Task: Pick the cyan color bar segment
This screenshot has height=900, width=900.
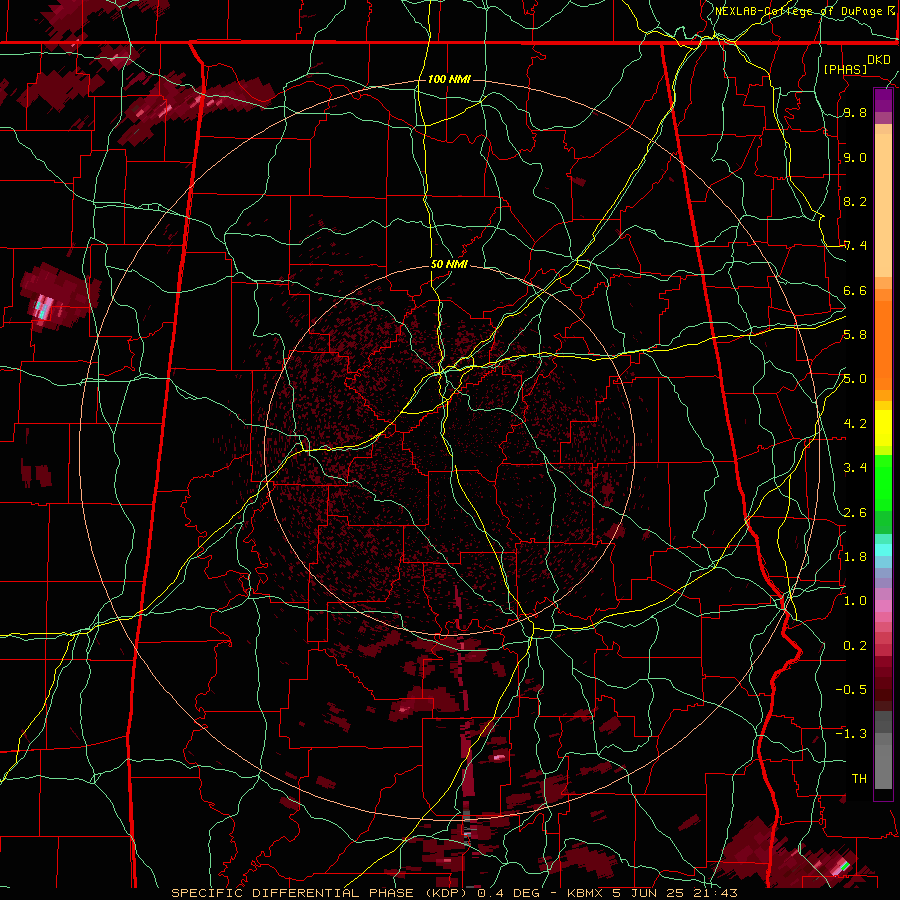Action: [883, 550]
